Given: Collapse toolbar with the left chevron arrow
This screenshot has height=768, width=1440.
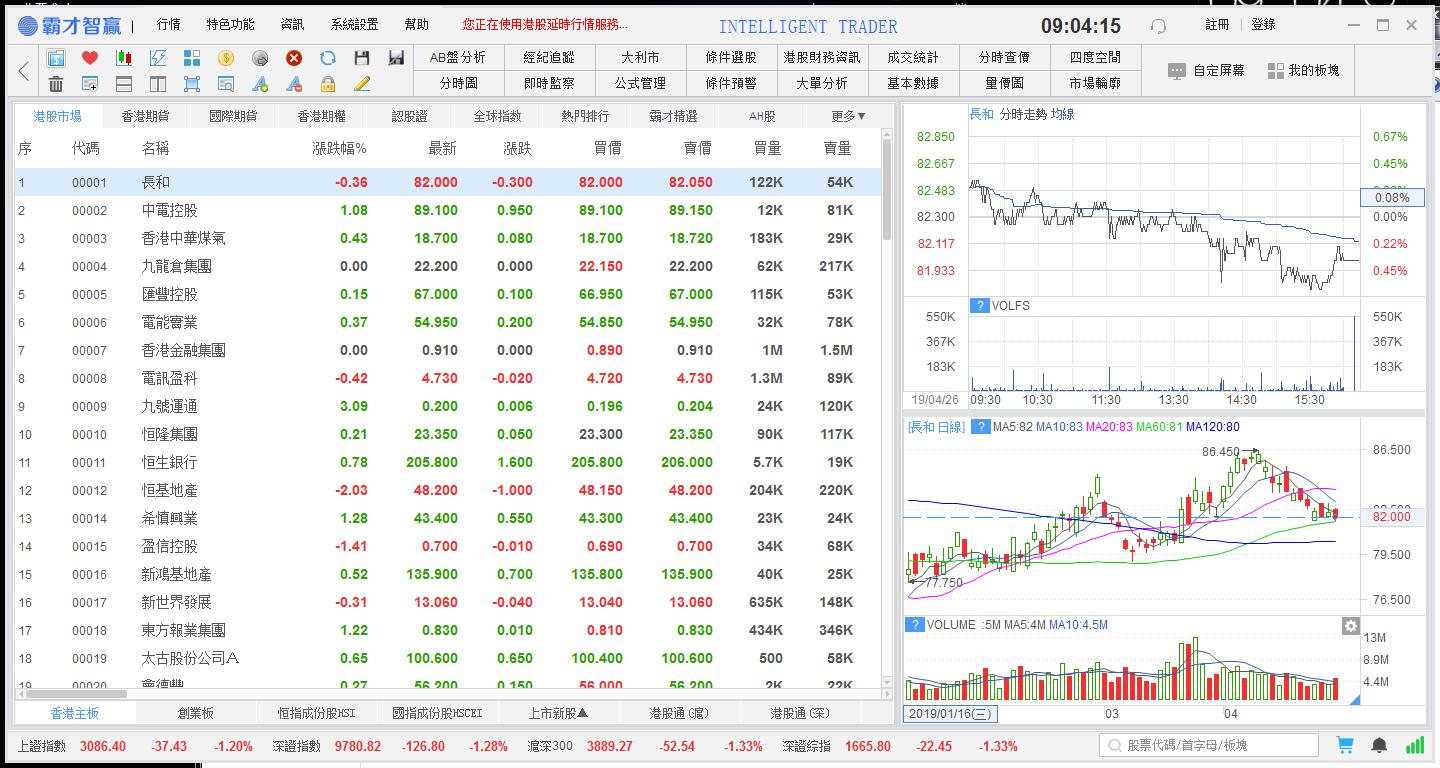Looking at the screenshot, I should (24, 71).
